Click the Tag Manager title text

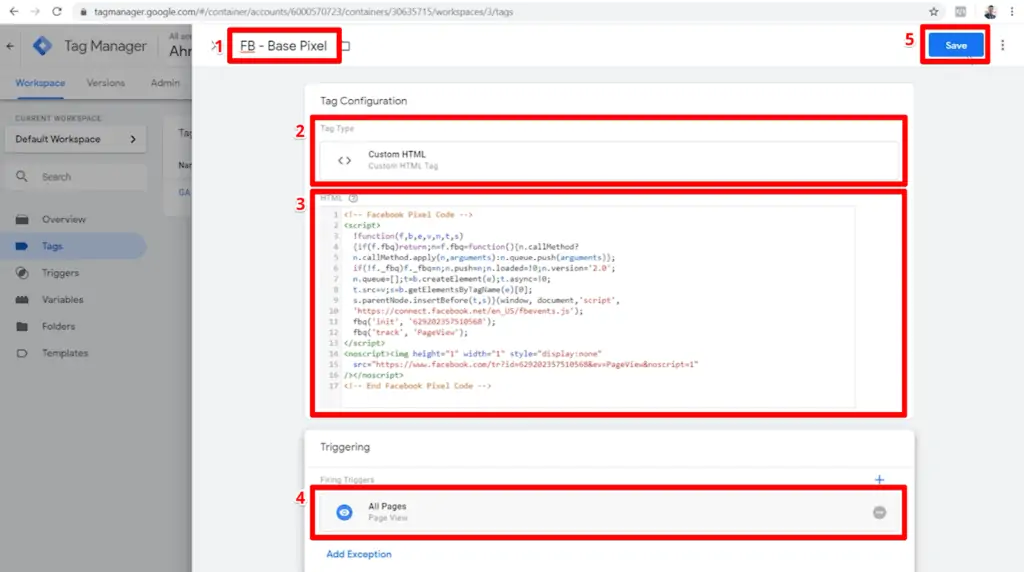(x=105, y=46)
